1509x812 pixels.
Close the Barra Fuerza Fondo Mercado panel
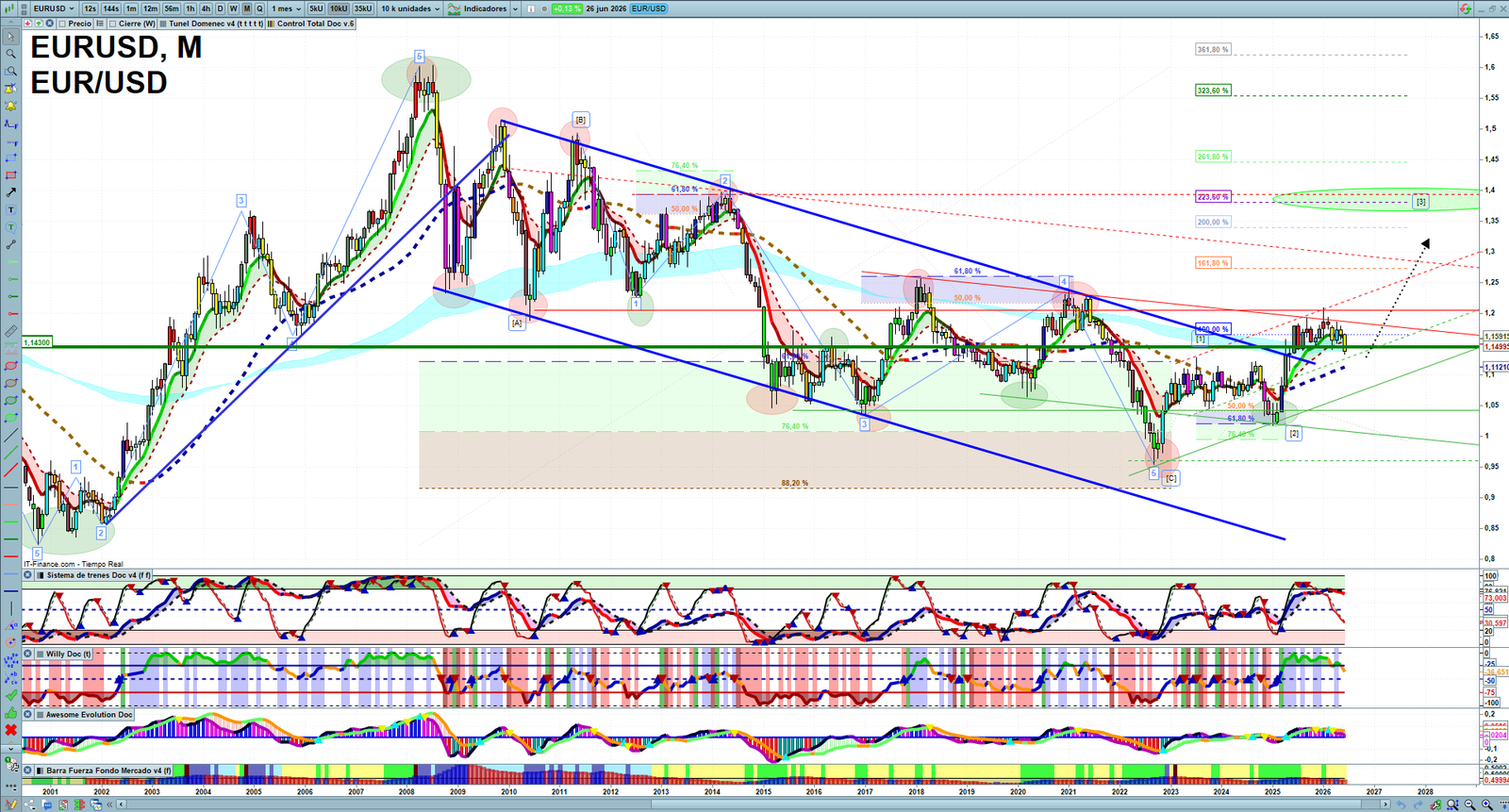pyautogui.click(x=27, y=771)
